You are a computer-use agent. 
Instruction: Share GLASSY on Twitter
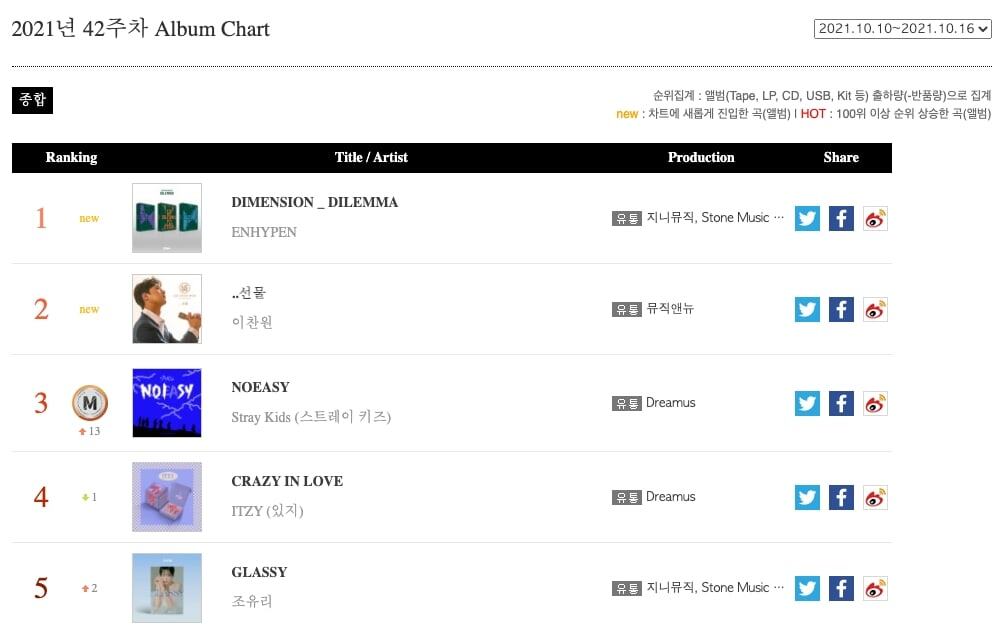[807, 588]
